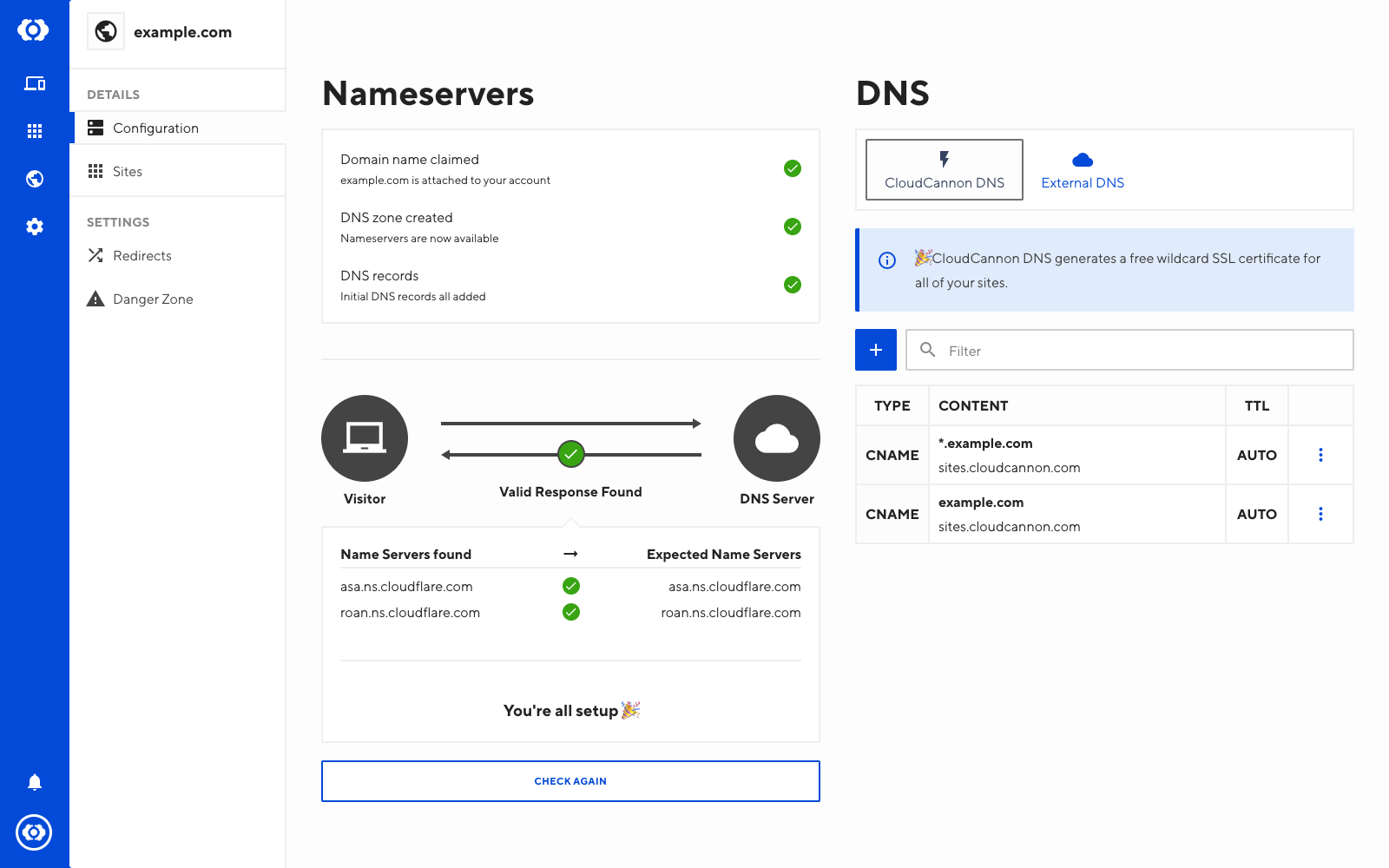1389x868 pixels.
Task: Open the Redirects settings page
Action: (142, 256)
